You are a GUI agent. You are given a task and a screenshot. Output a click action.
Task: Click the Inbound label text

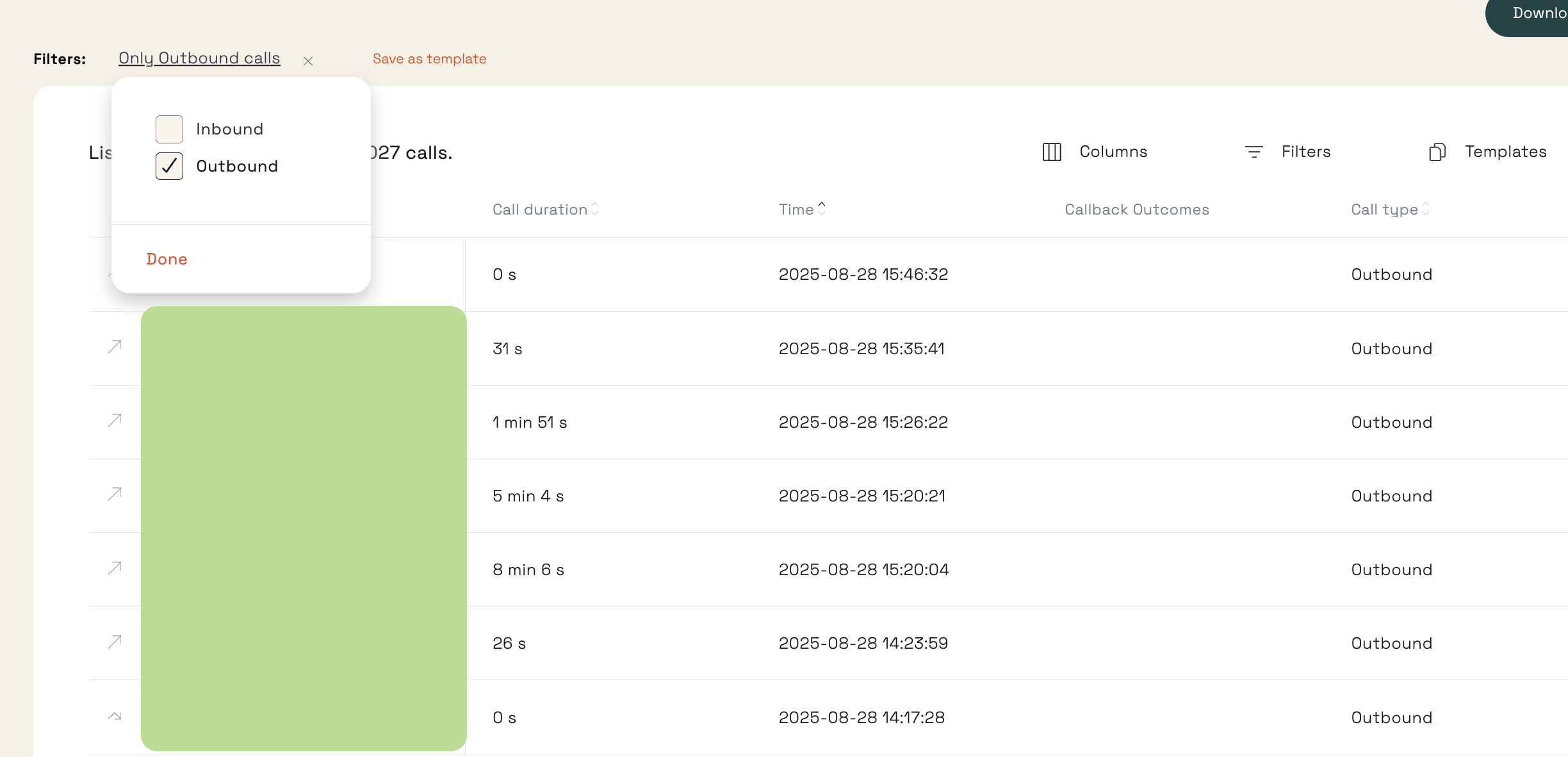tap(229, 129)
